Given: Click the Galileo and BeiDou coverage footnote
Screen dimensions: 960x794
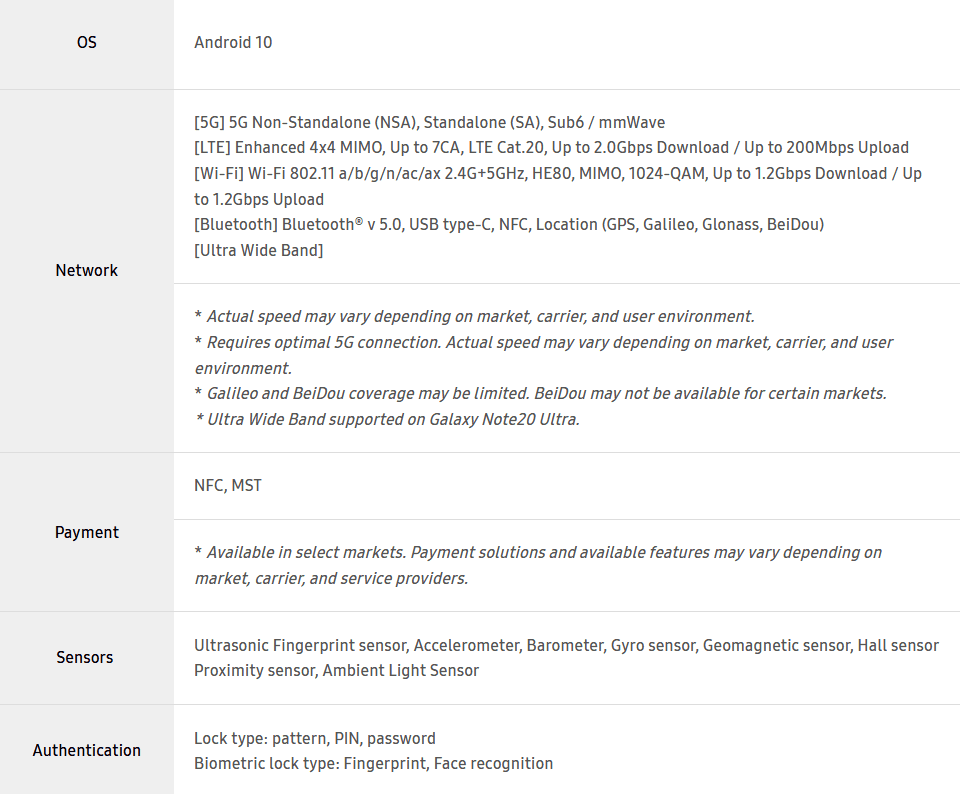Looking at the screenshot, I should coord(540,393).
